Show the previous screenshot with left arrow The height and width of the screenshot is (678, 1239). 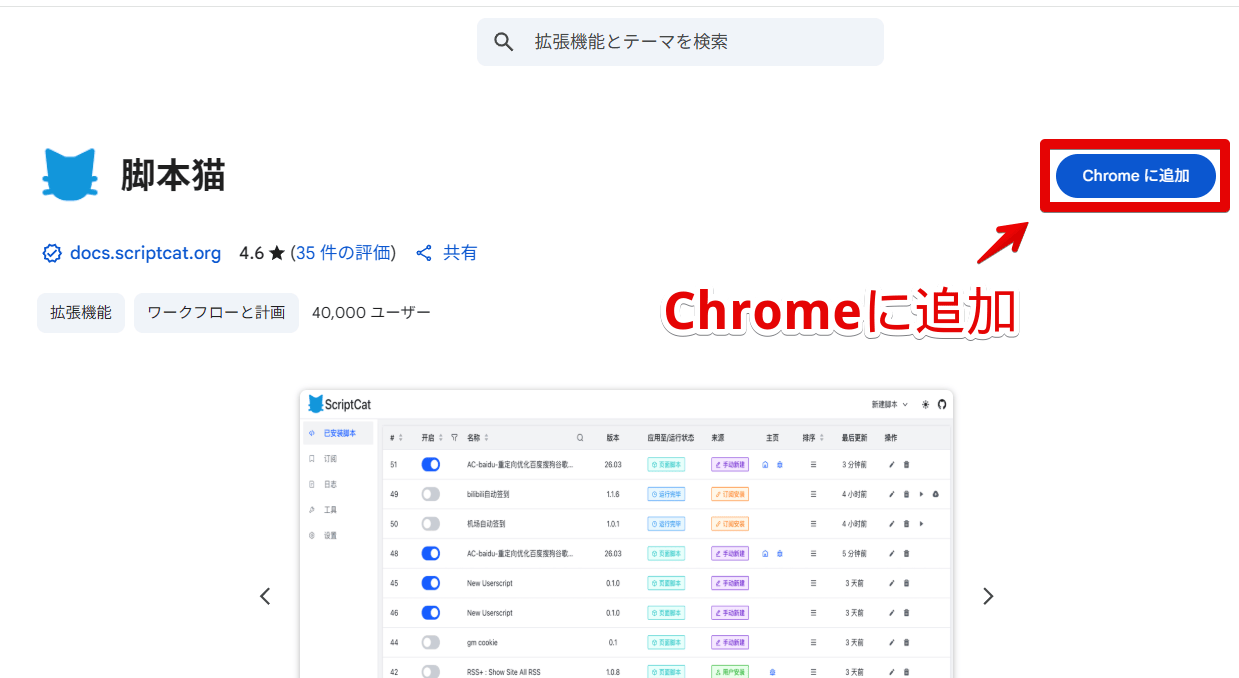pos(265,596)
